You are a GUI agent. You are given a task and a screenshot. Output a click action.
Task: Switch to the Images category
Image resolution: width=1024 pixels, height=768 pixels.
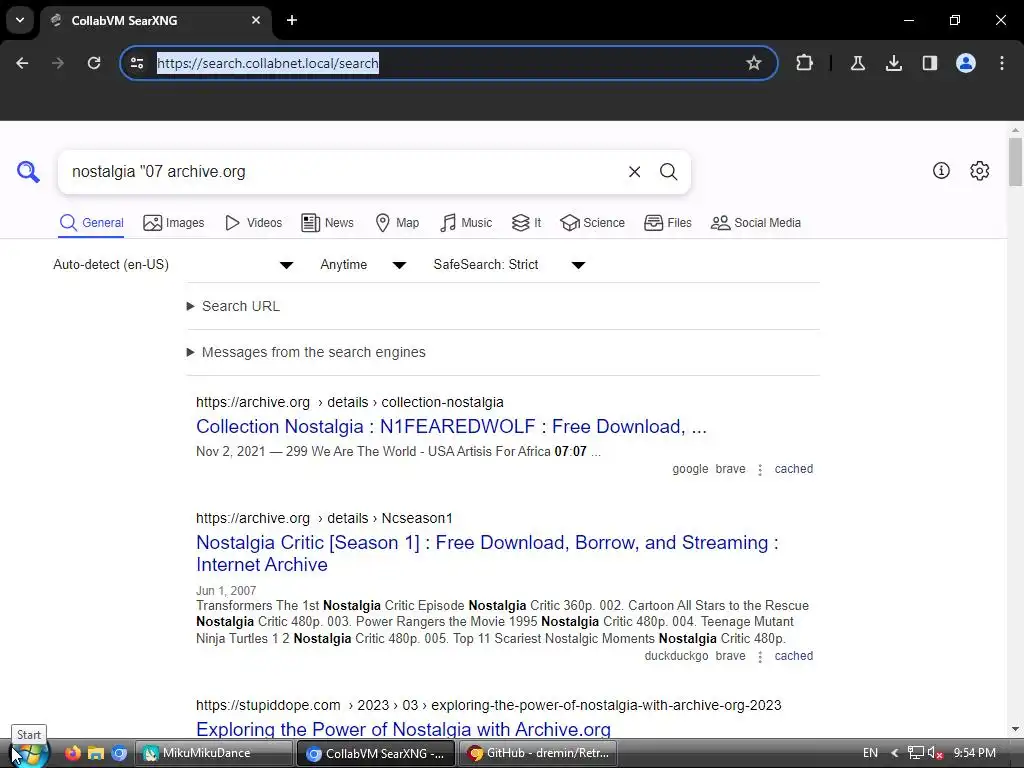pos(174,223)
